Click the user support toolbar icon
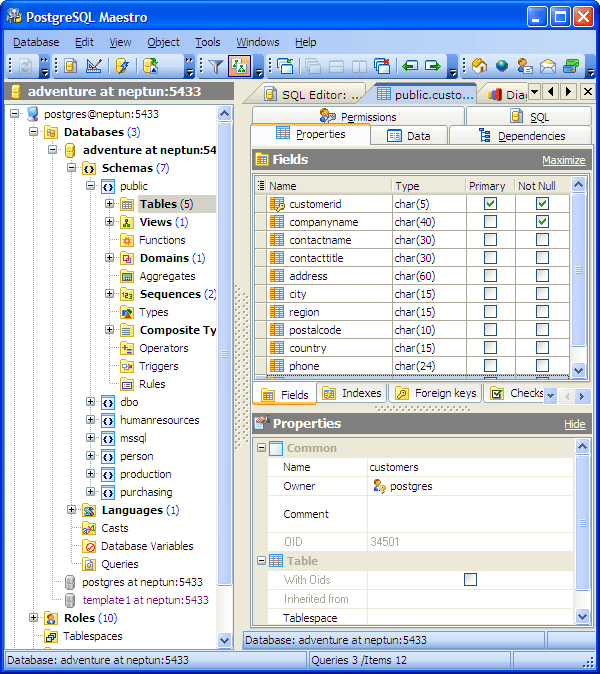The image size is (600, 674). click(x=525, y=66)
